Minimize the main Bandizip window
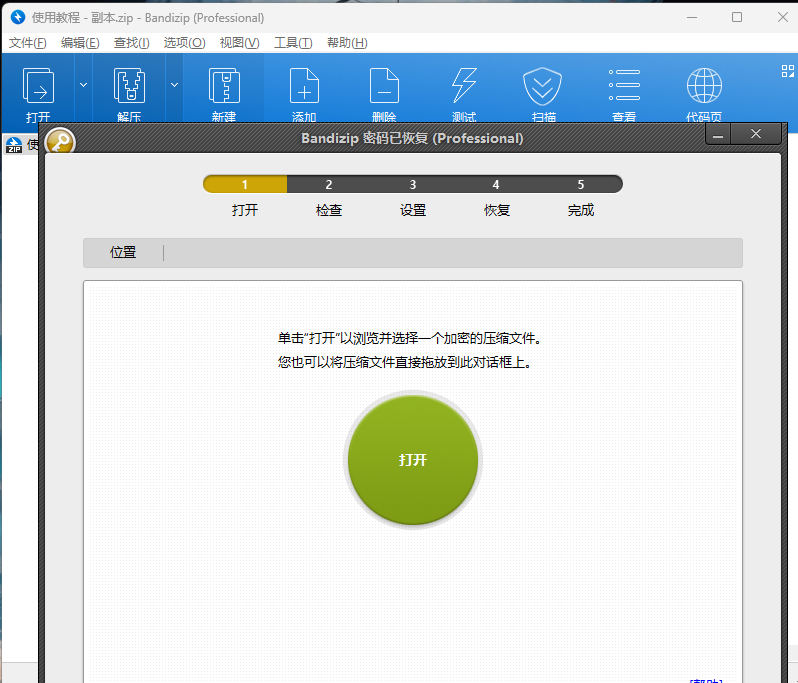 692,17
